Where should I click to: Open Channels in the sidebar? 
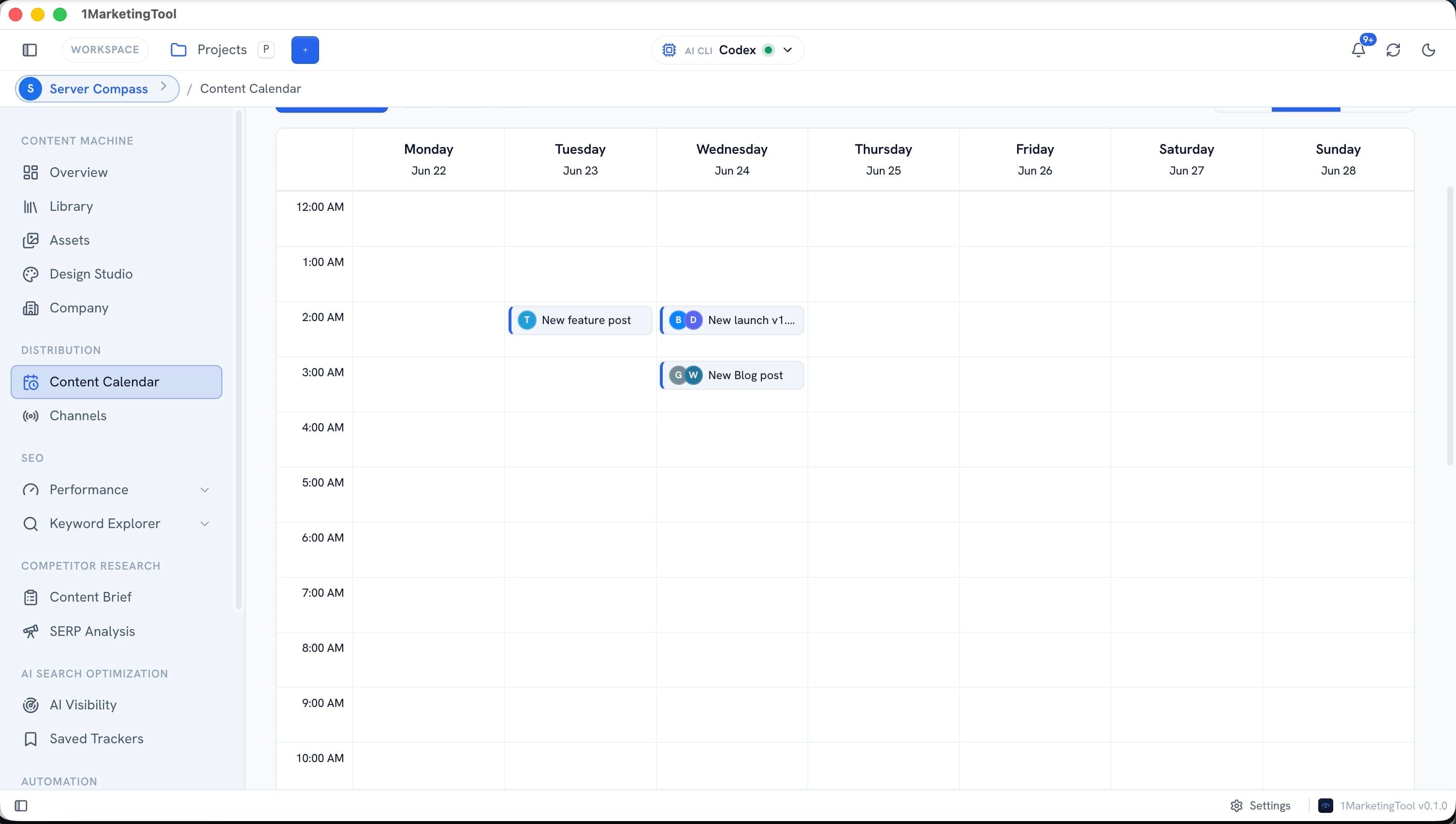click(x=116, y=416)
